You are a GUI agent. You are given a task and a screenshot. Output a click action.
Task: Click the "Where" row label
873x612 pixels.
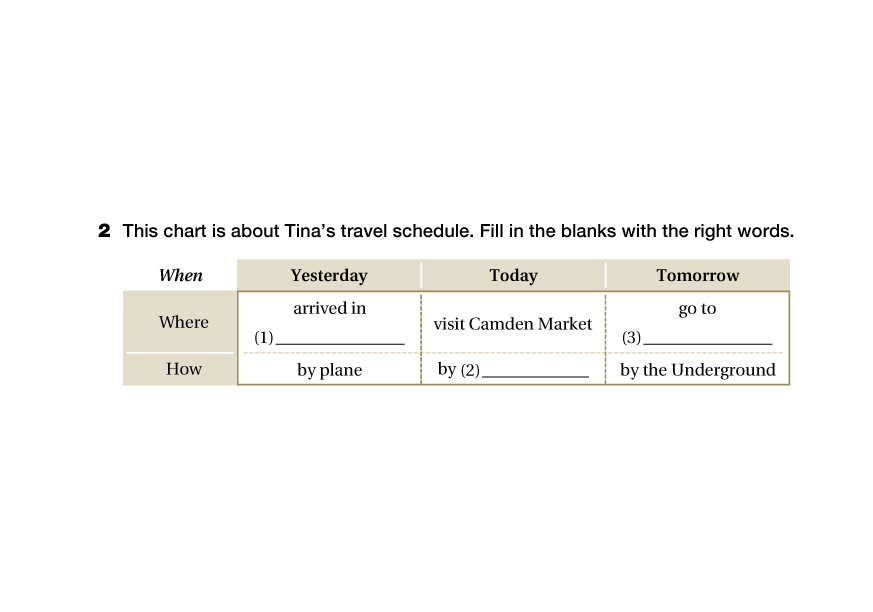pyautogui.click(x=184, y=322)
